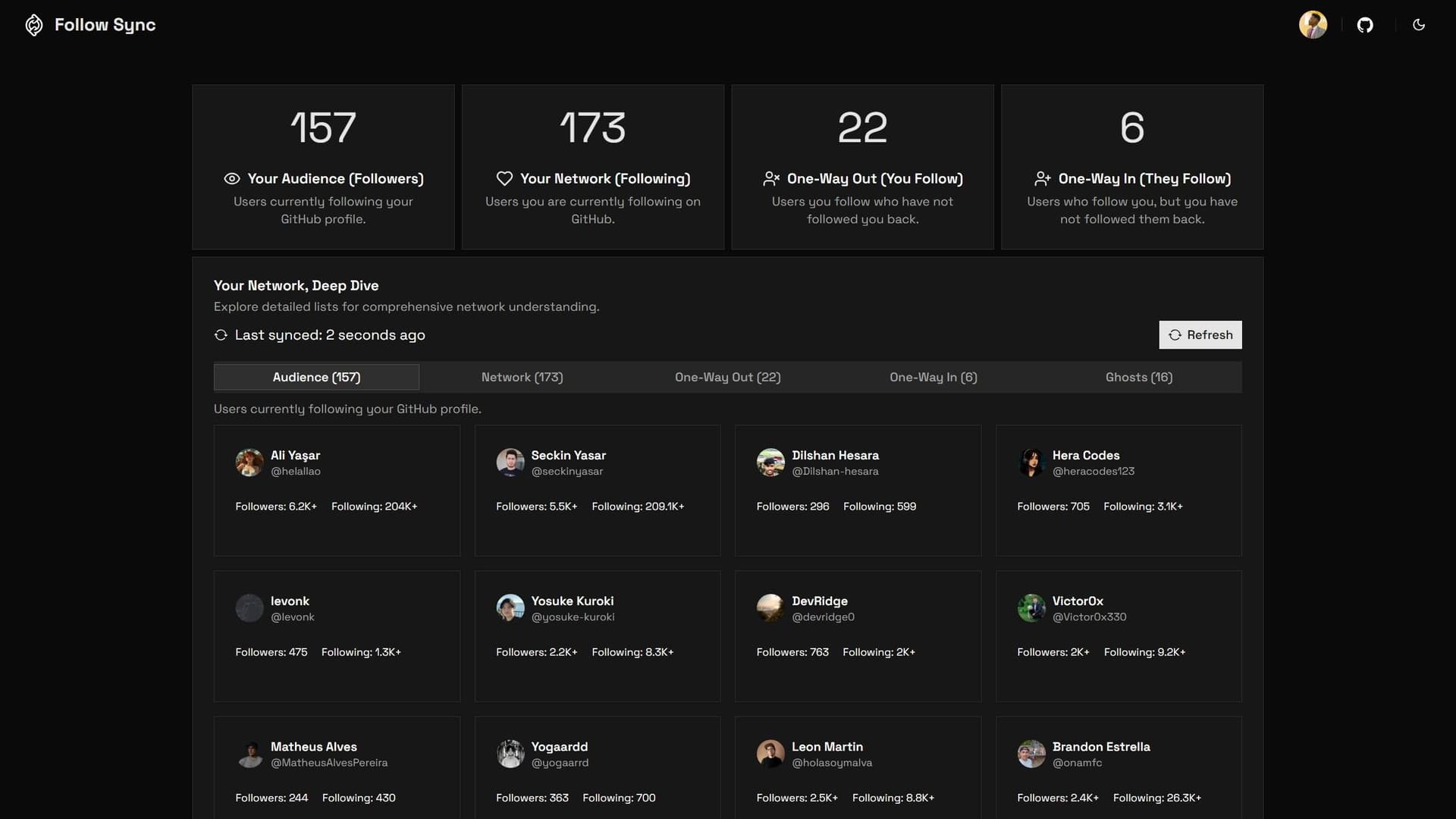Switch to Network (173) tab
Viewport: 1456px width, 819px height.
522,378
